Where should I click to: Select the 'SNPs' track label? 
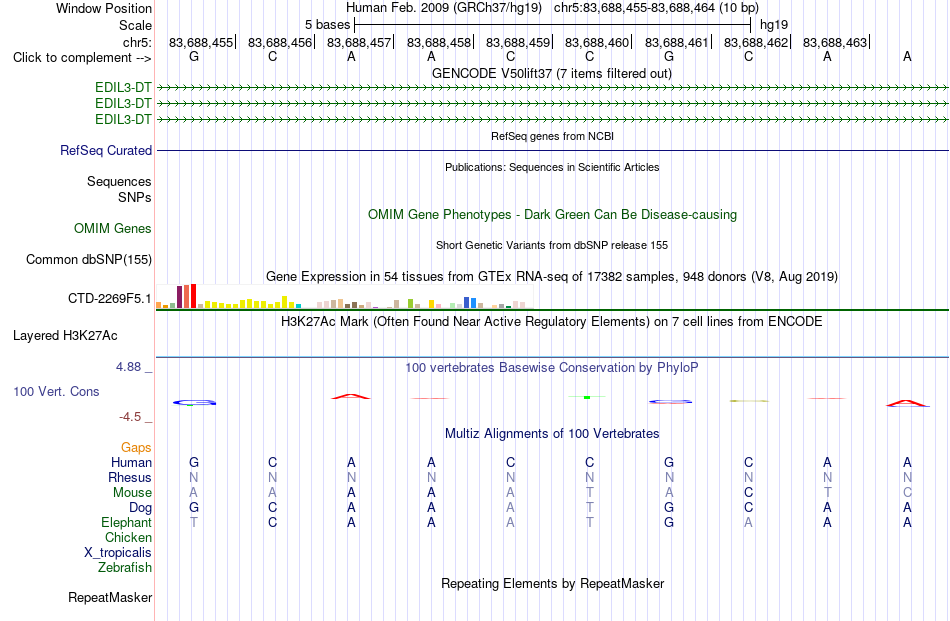(135, 198)
